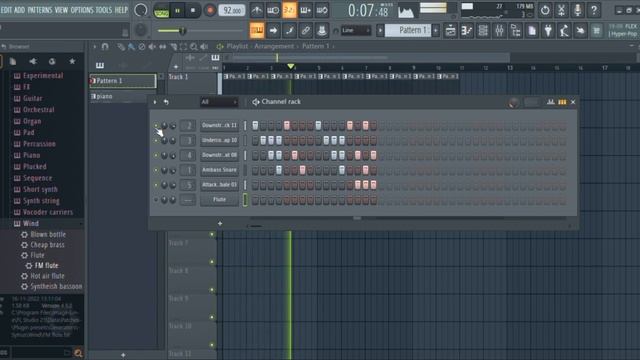640x360 pixels.
Task: Pause playback with the pause button
Action: coord(178,10)
